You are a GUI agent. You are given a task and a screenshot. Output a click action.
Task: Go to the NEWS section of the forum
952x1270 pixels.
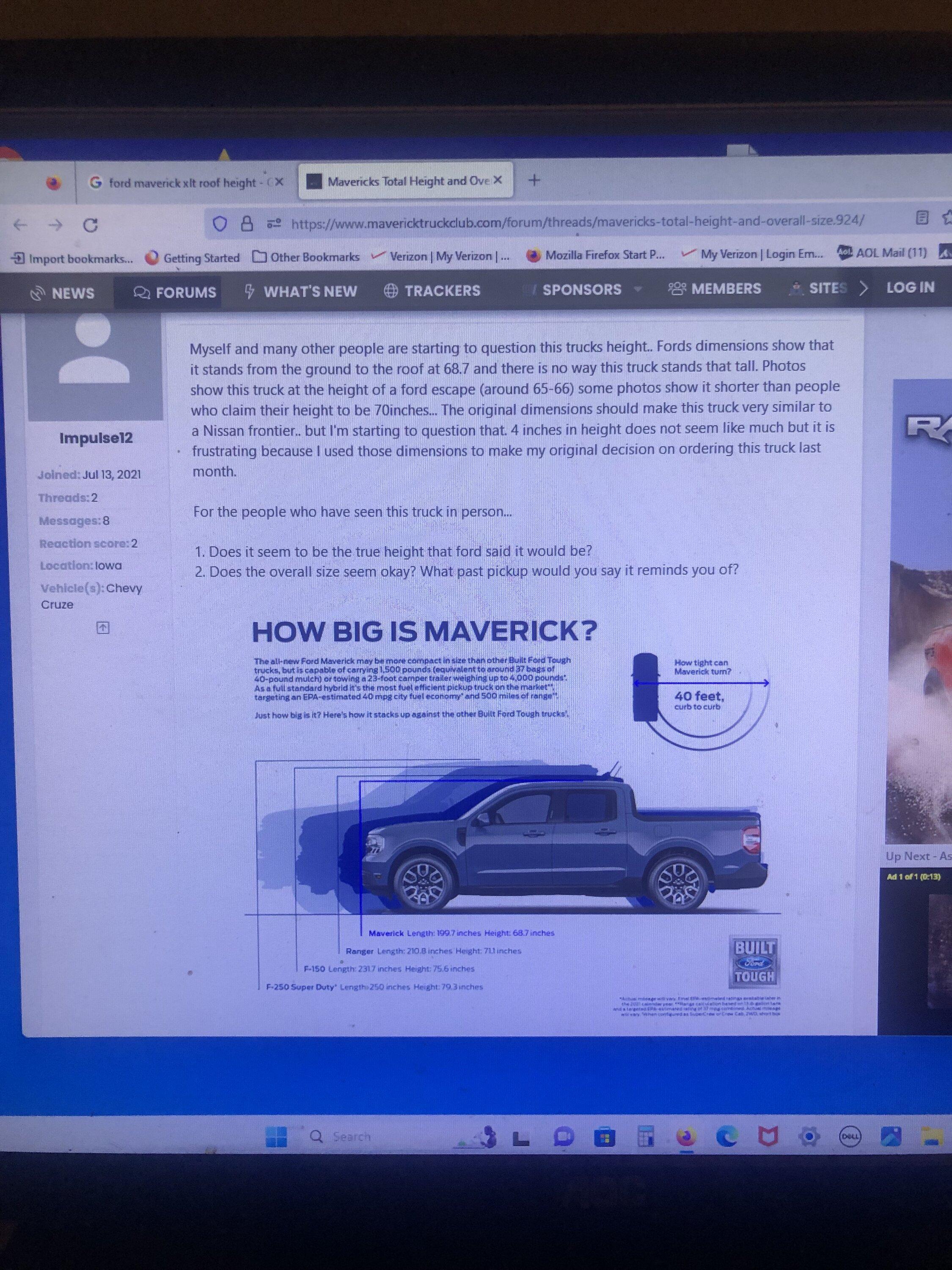click(63, 293)
